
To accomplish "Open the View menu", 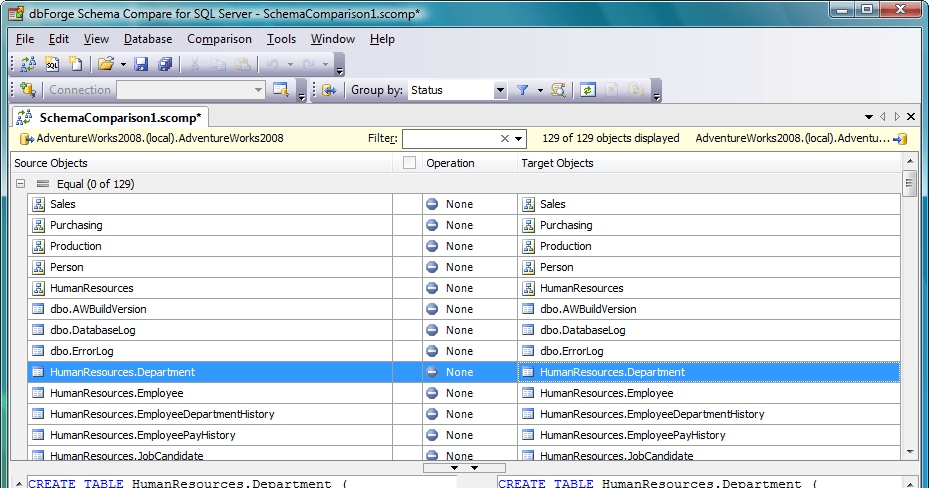I will [x=96, y=39].
